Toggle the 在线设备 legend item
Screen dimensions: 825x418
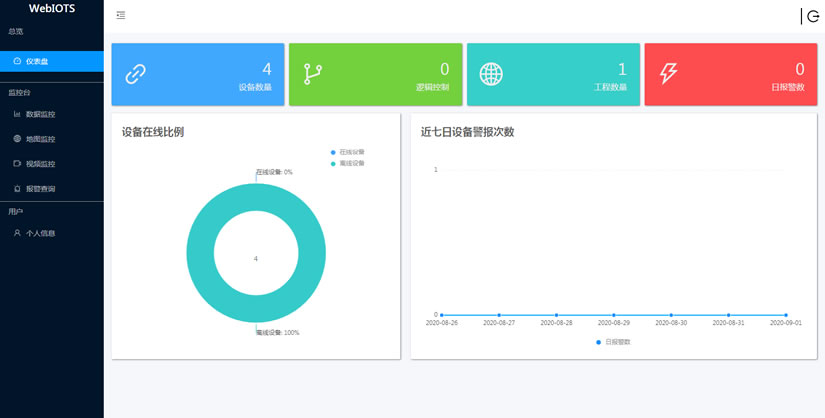[347, 152]
